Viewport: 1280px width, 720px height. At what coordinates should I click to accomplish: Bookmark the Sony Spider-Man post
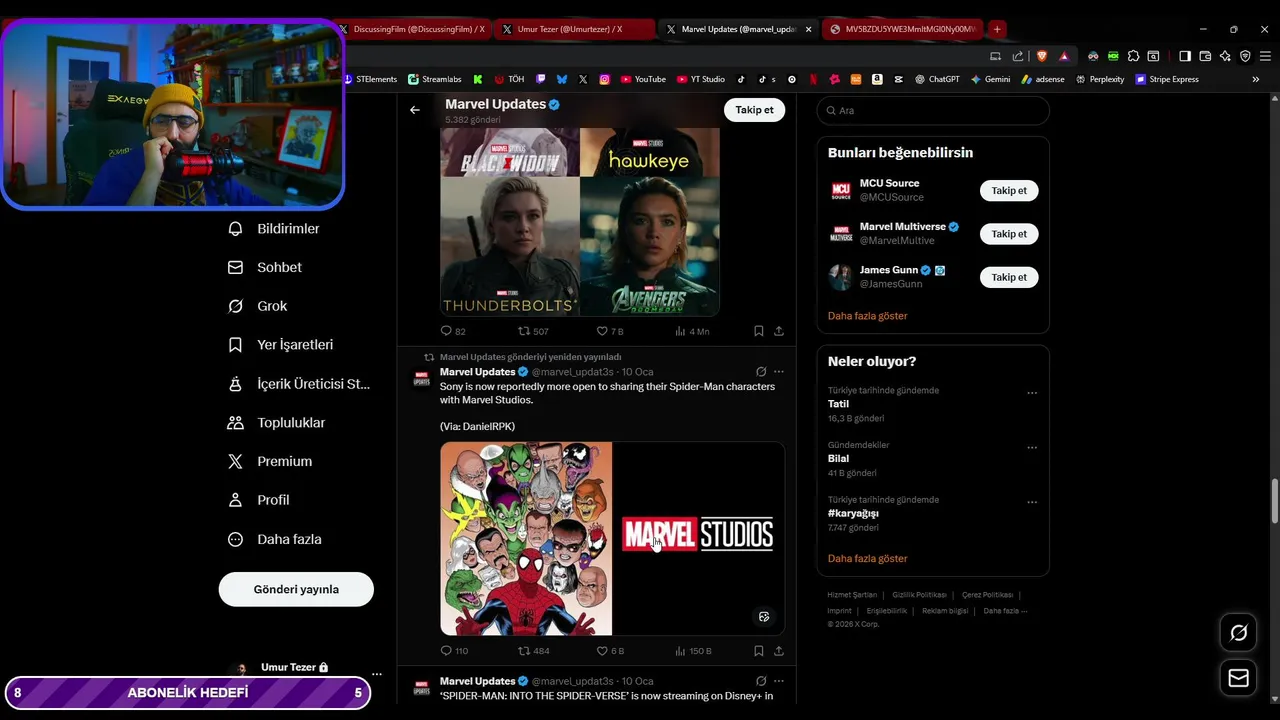759,651
